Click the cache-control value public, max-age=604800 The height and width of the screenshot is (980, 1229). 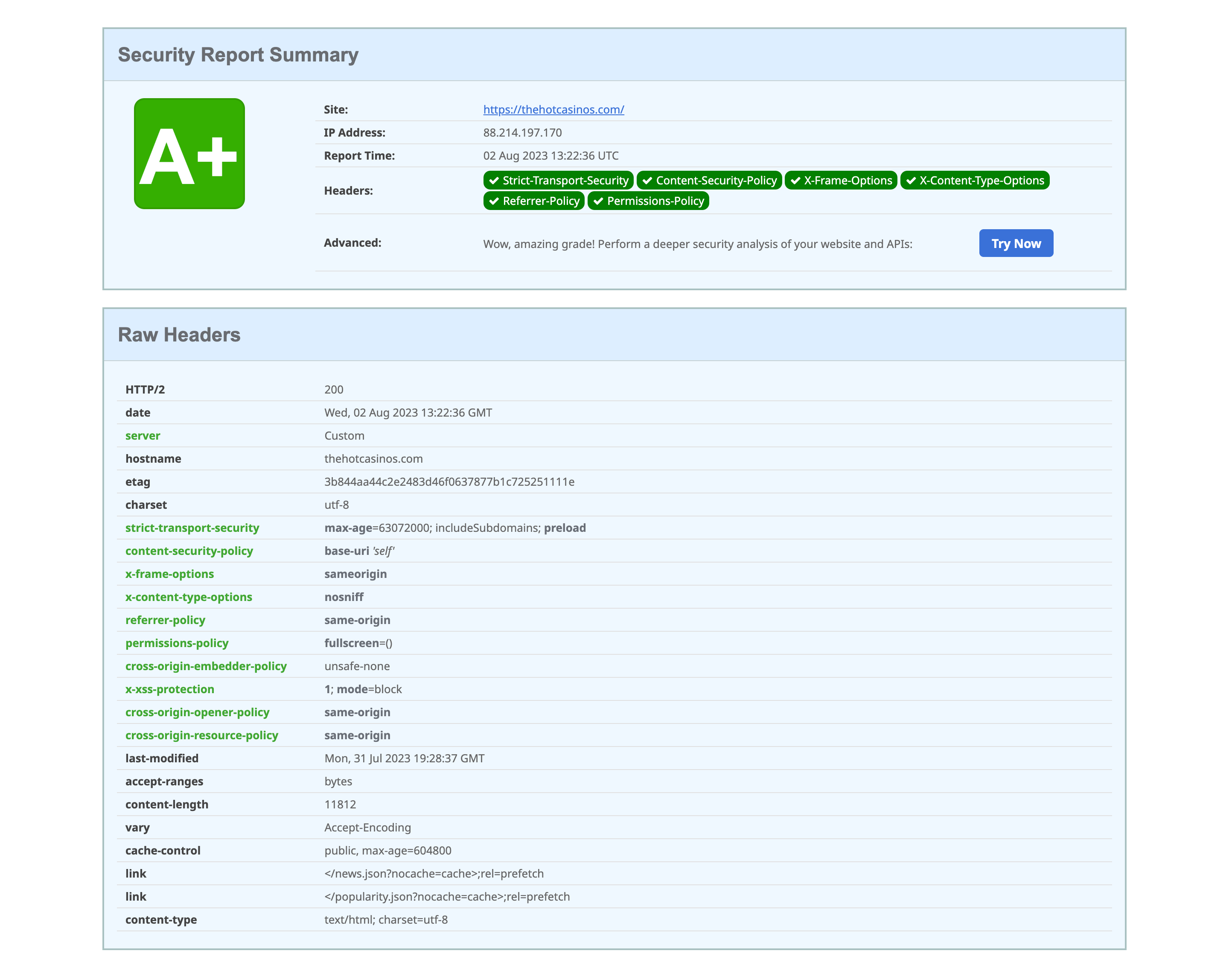pos(387,851)
